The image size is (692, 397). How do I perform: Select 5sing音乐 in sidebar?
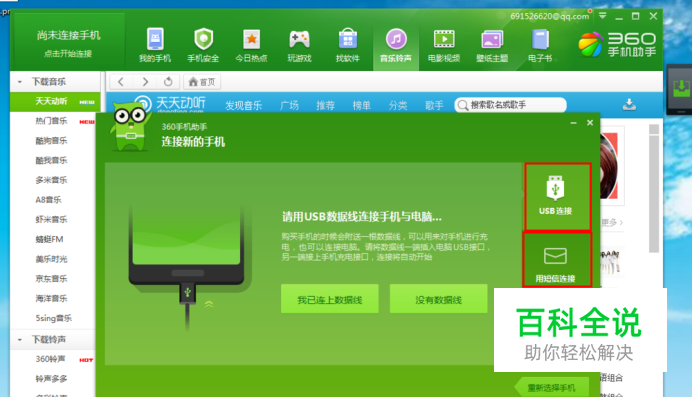55,318
